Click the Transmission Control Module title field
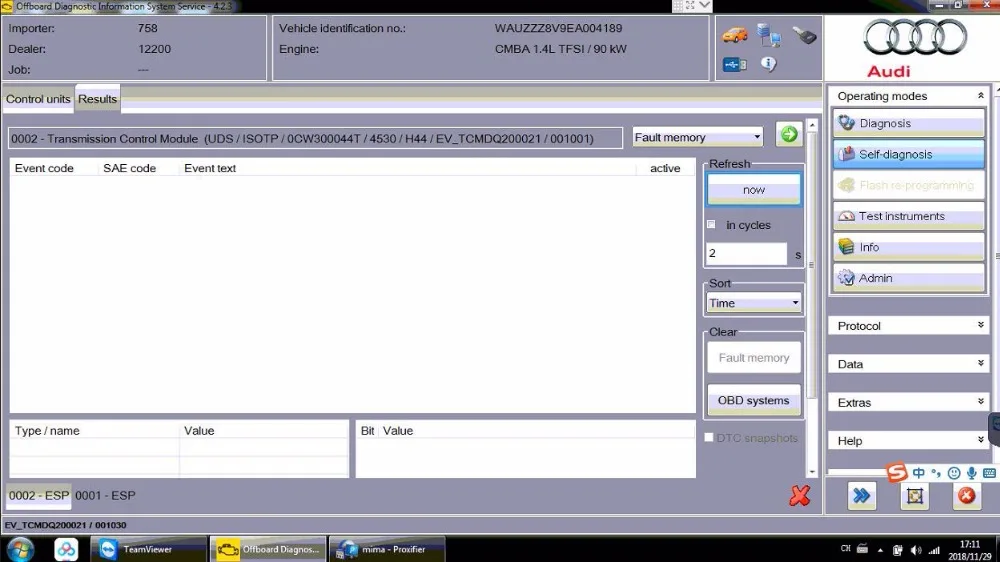 click(x=315, y=138)
